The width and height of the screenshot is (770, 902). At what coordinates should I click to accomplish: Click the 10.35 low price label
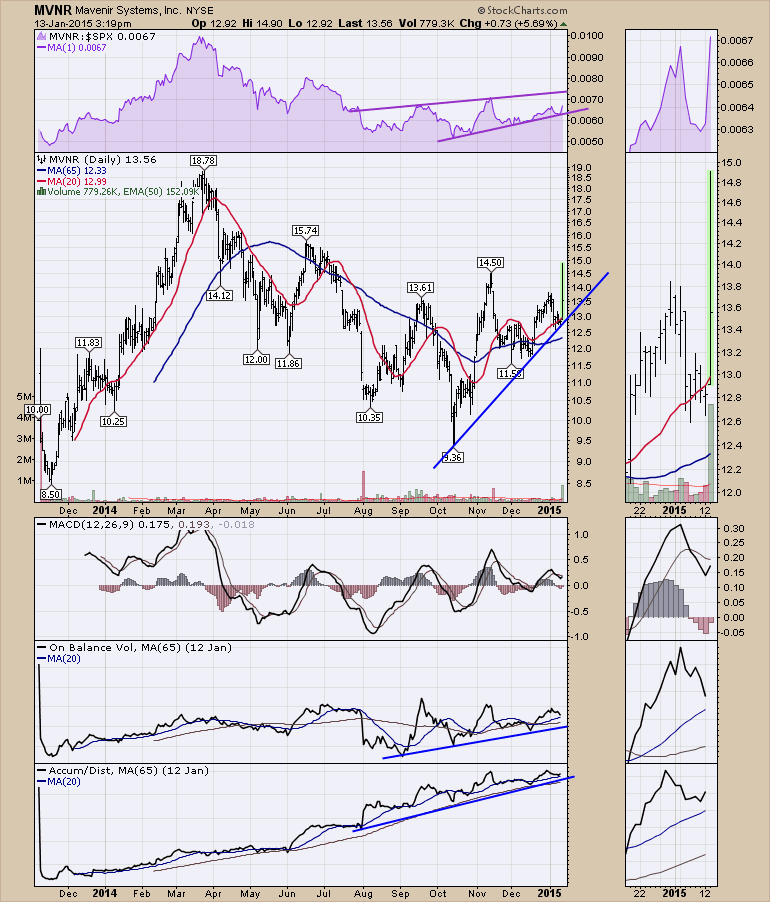pyautogui.click(x=369, y=417)
